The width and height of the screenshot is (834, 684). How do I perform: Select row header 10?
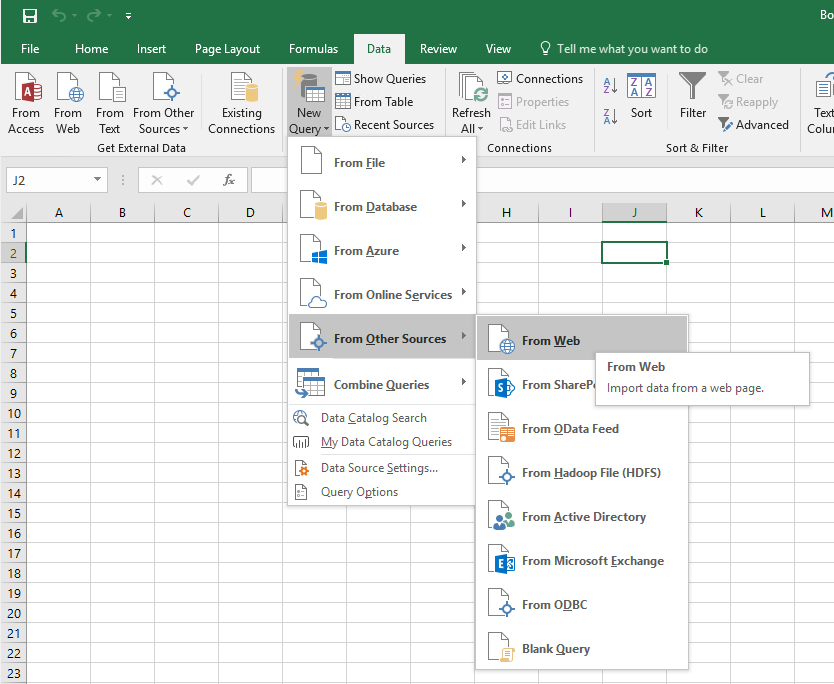[x=14, y=413]
